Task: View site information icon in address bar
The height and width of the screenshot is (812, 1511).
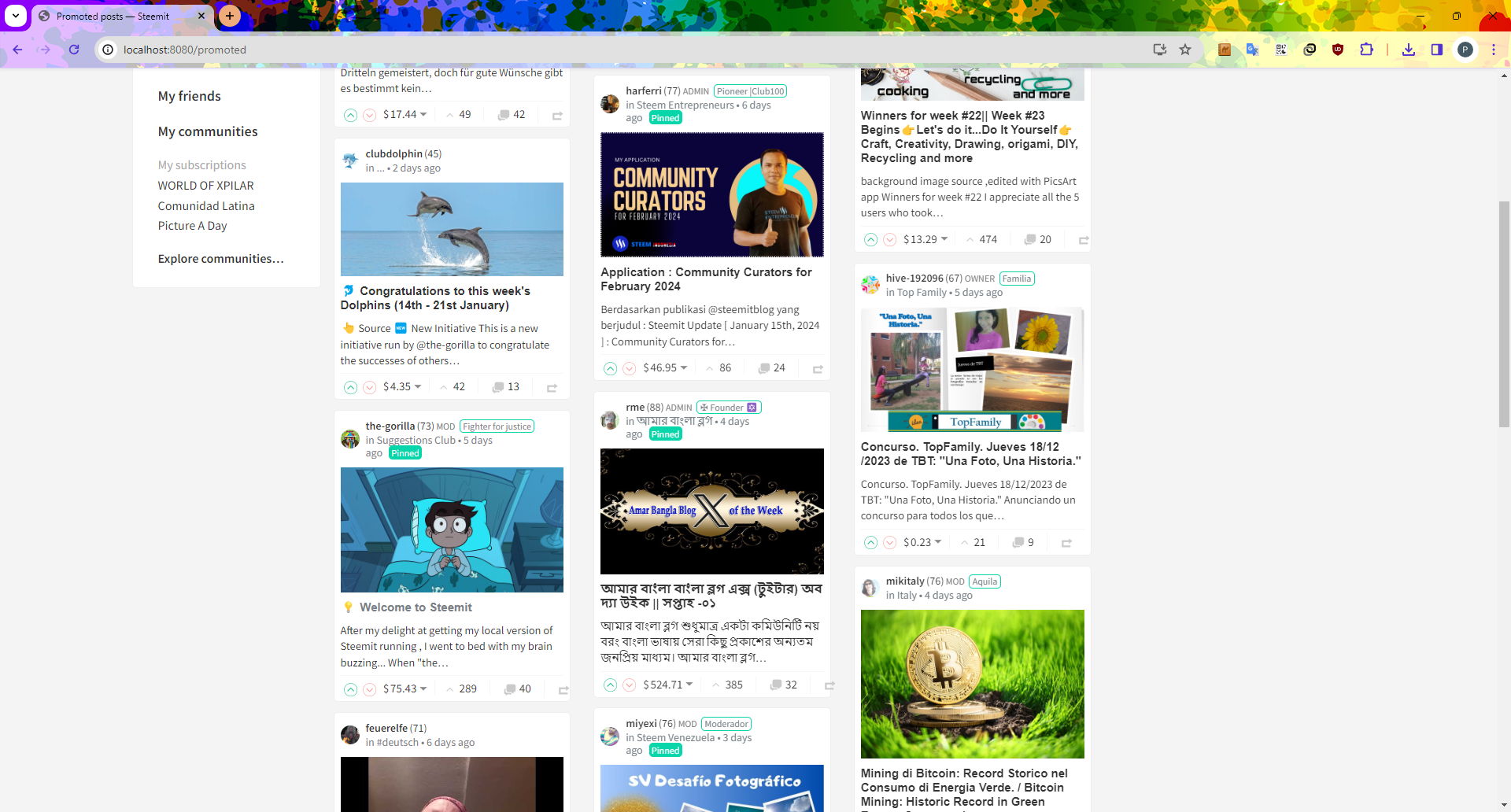Action: [109, 50]
